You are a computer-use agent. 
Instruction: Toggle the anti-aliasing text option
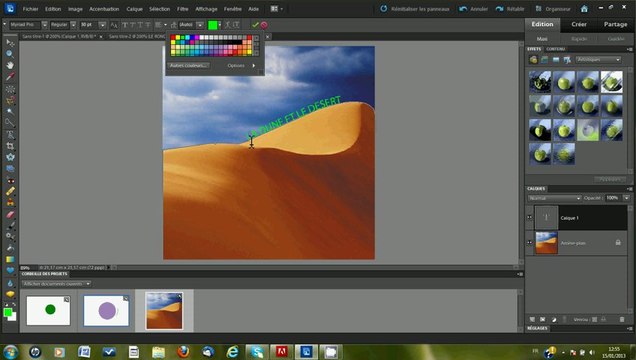click(114, 25)
